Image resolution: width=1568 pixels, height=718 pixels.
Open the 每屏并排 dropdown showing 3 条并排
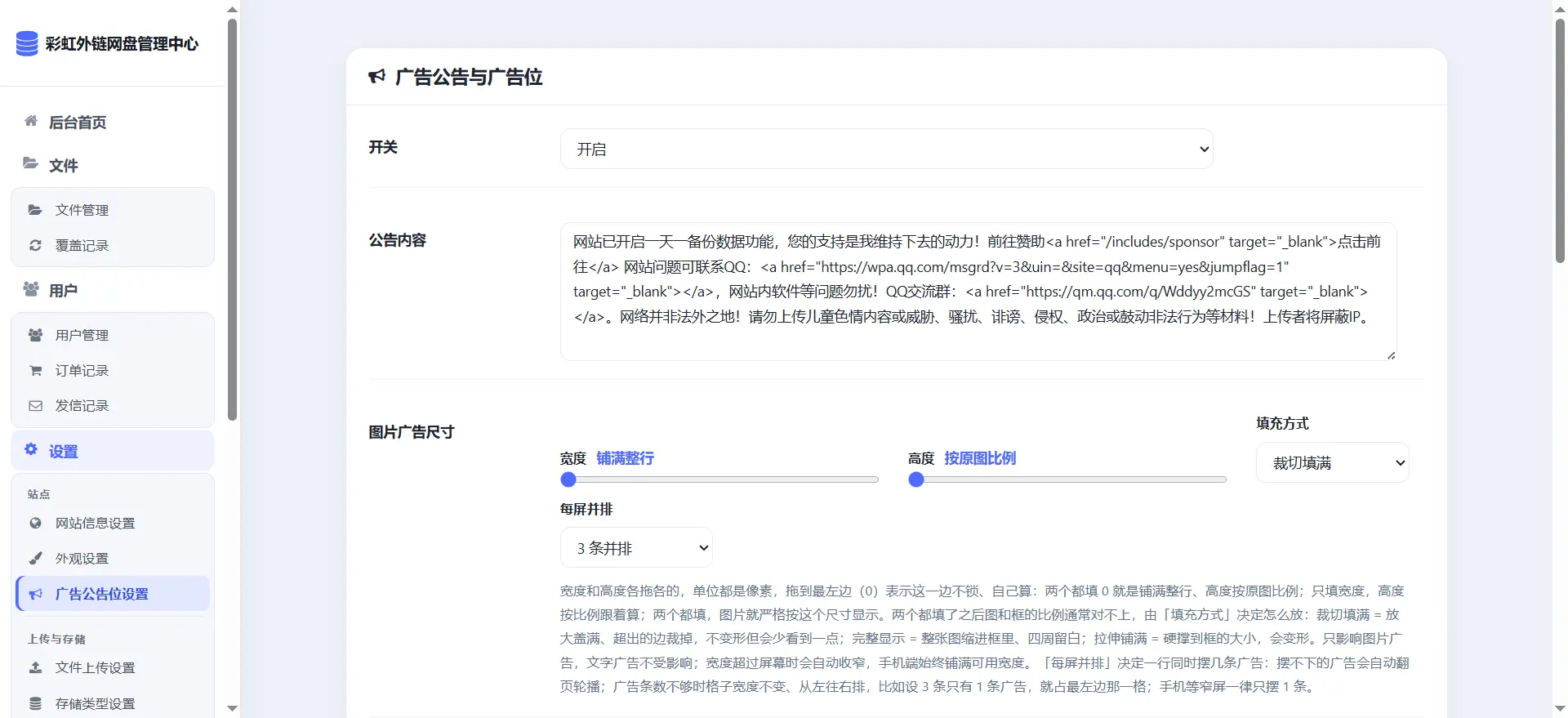click(636, 547)
